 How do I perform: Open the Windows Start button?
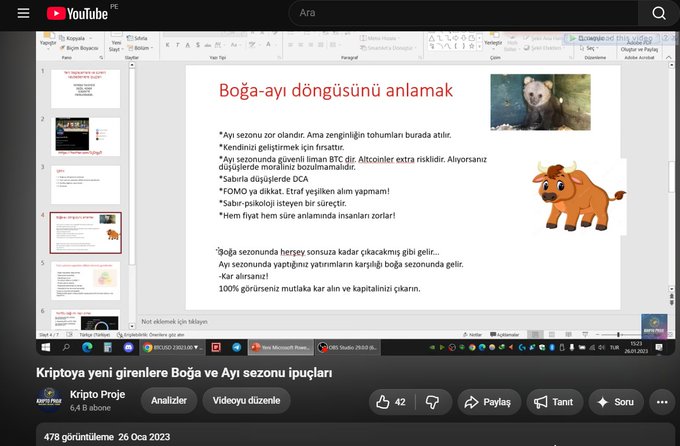(46, 347)
